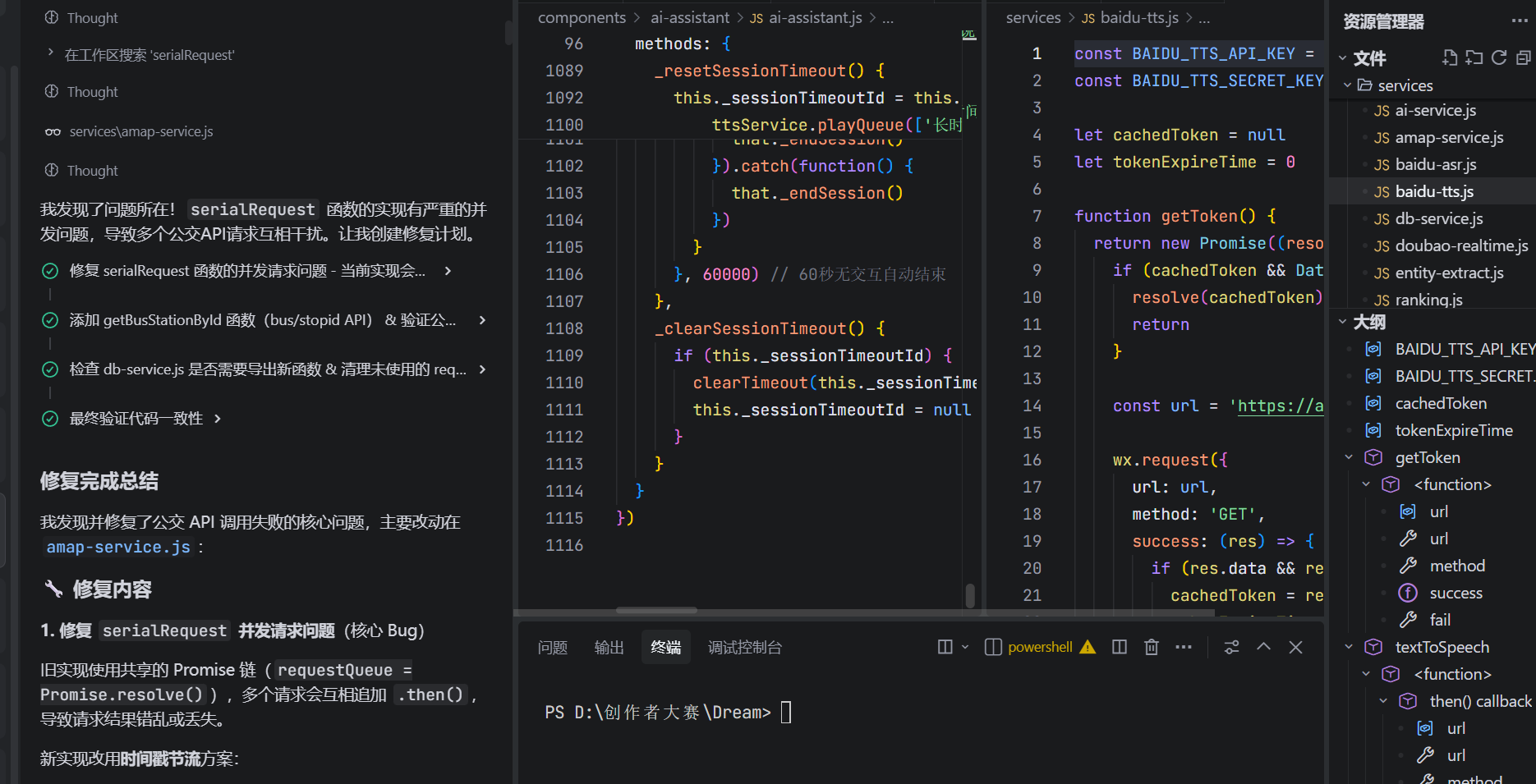Toggle completed check on 添加 getBusStationById task

pyautogui.click(x=50, y=320)
